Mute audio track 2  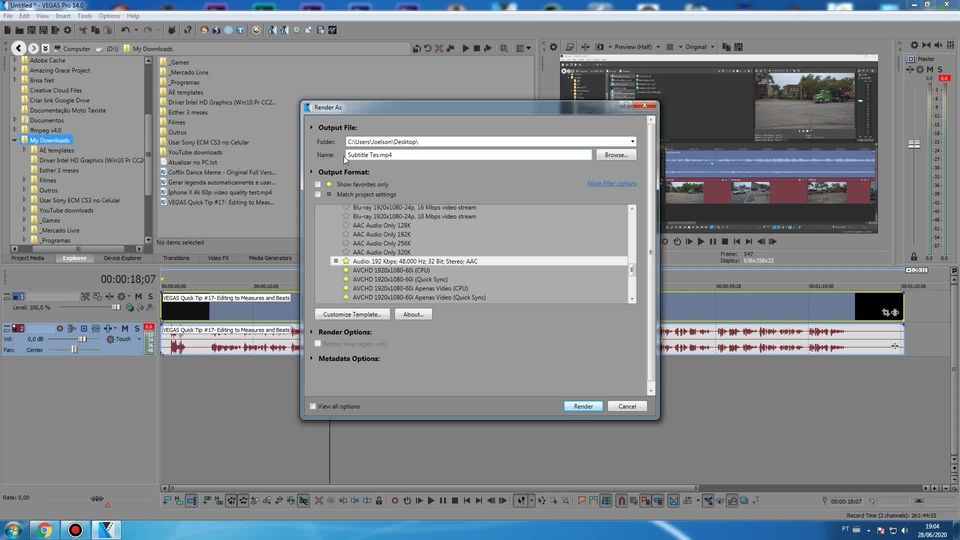[125, 329]
